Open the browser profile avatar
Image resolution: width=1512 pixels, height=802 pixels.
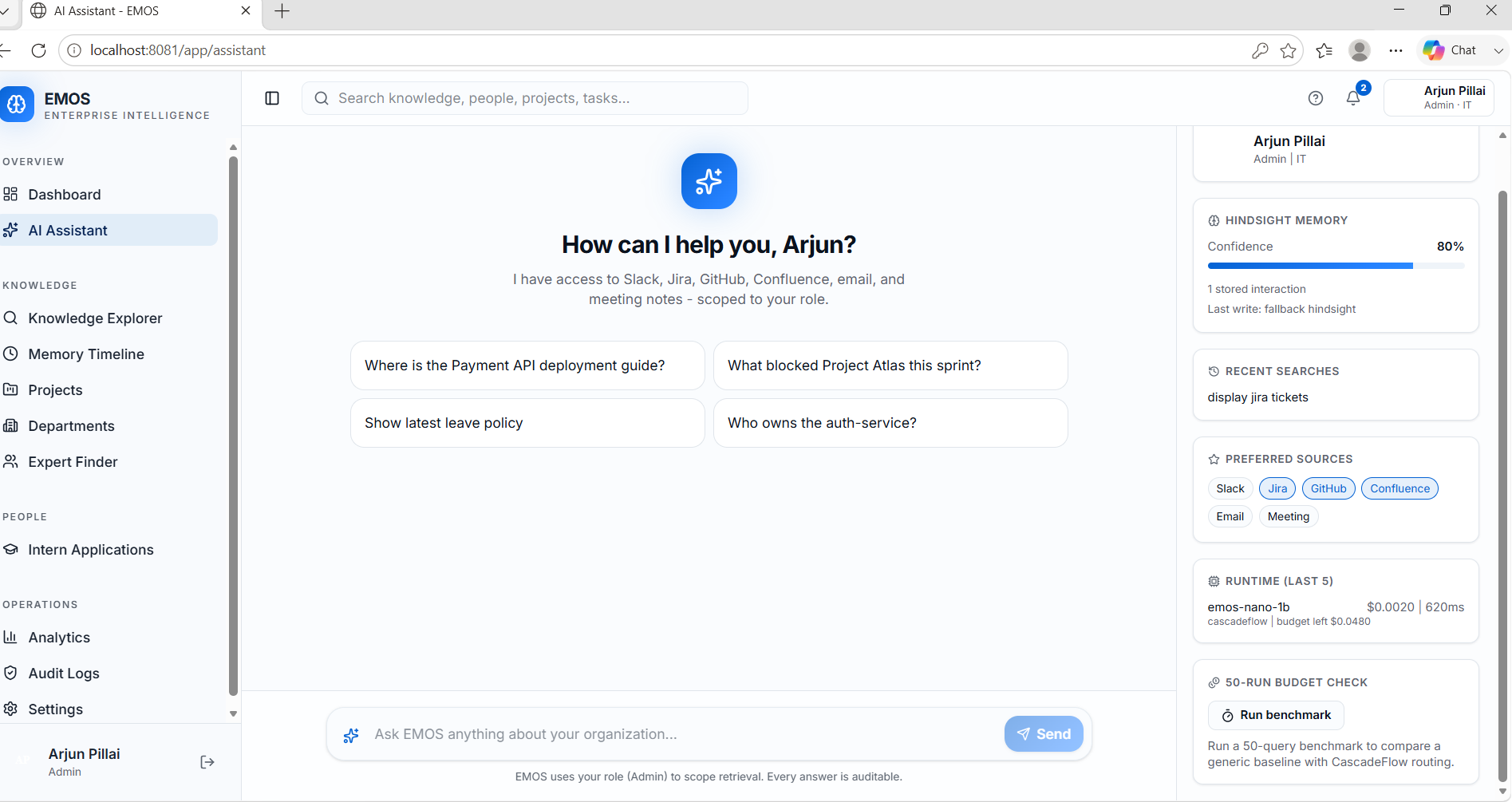(1360, 50)
